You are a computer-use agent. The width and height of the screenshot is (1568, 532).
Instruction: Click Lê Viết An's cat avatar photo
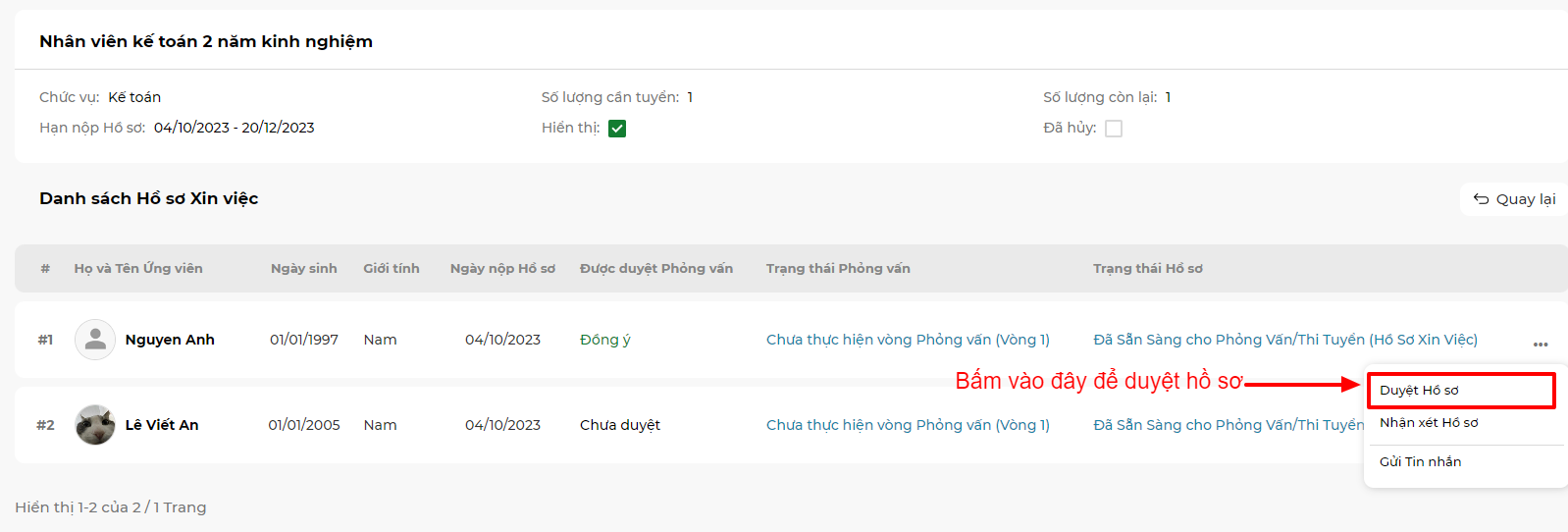[x=95, y=425]
